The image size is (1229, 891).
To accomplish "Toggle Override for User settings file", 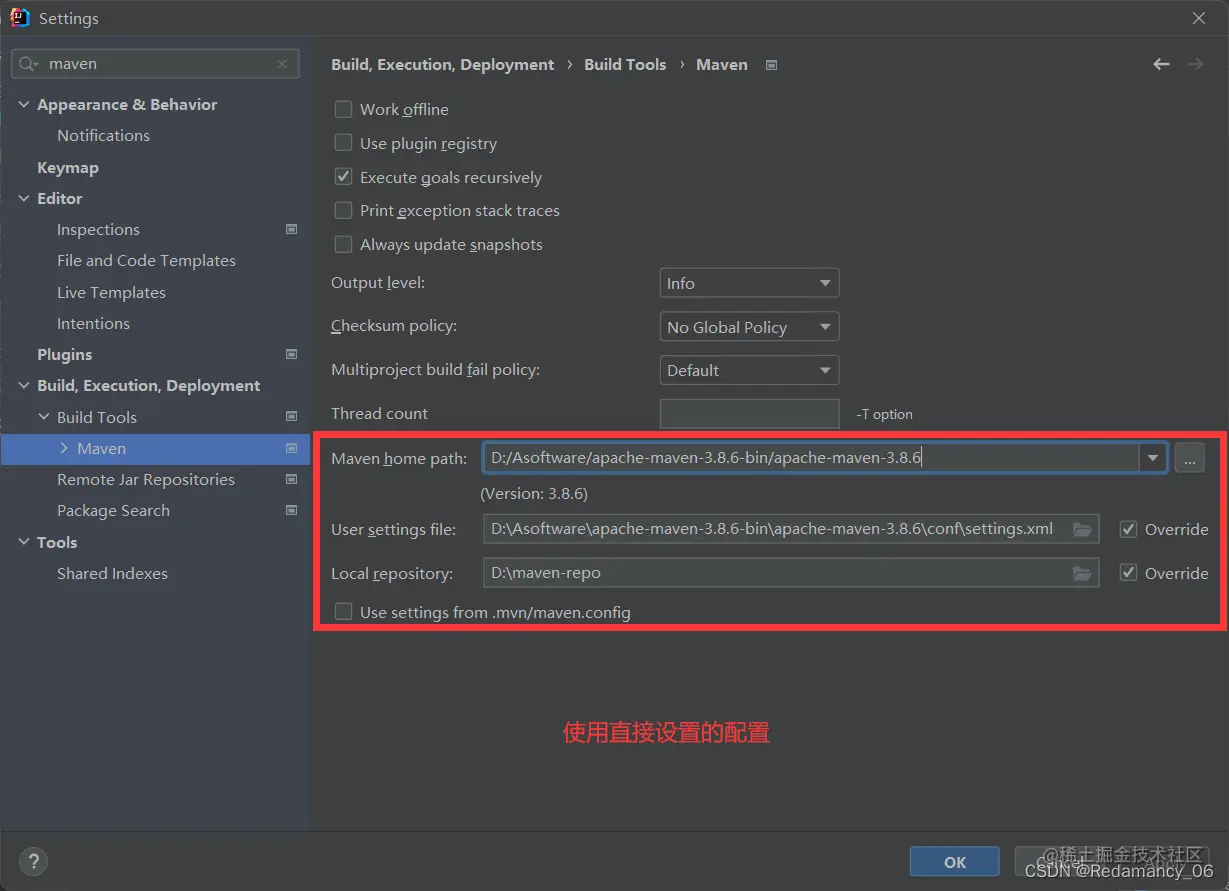I will pyautogui.click(x=1128, y=529).
